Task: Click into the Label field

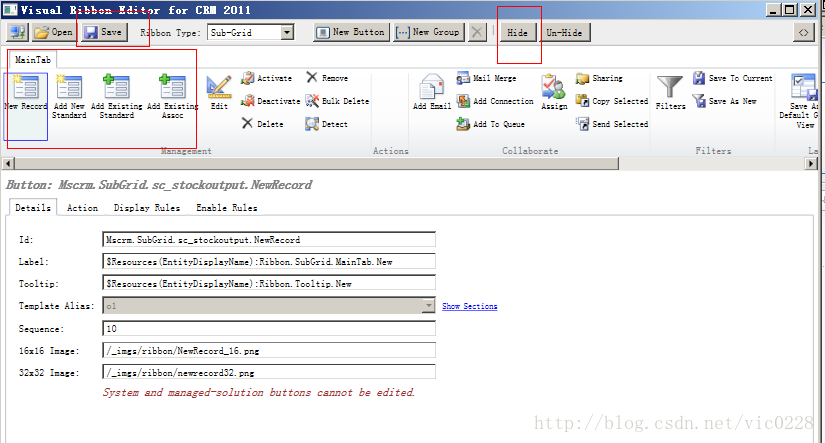Action: tap(269, 261)
